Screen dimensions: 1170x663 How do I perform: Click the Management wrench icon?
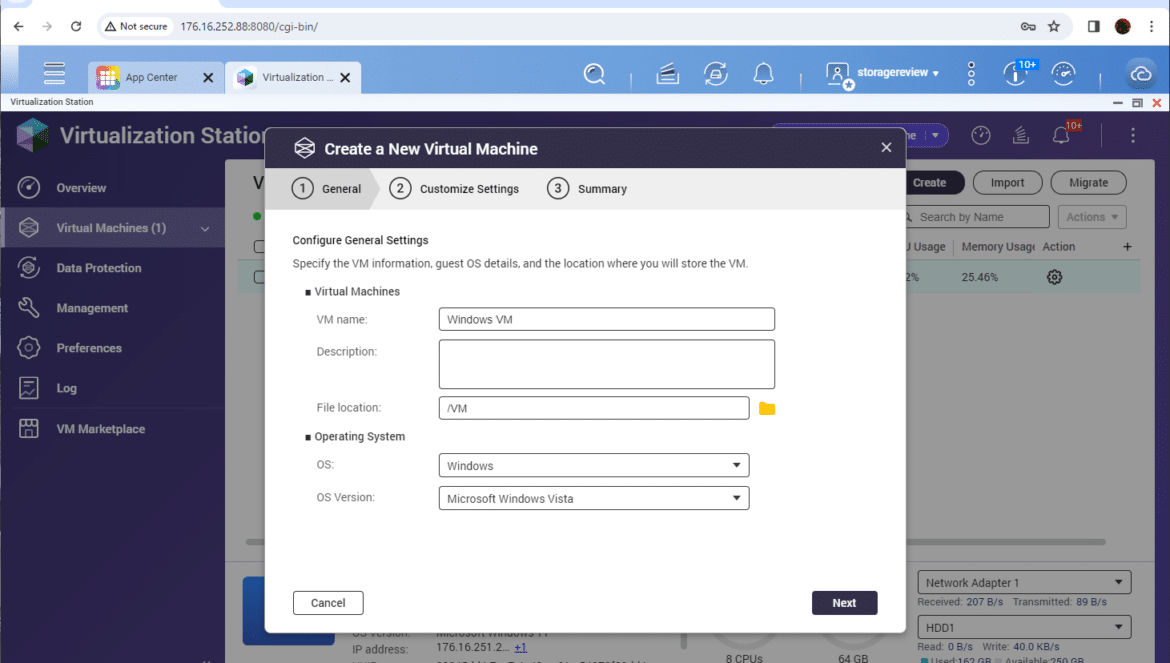click(x=29, y=307)
